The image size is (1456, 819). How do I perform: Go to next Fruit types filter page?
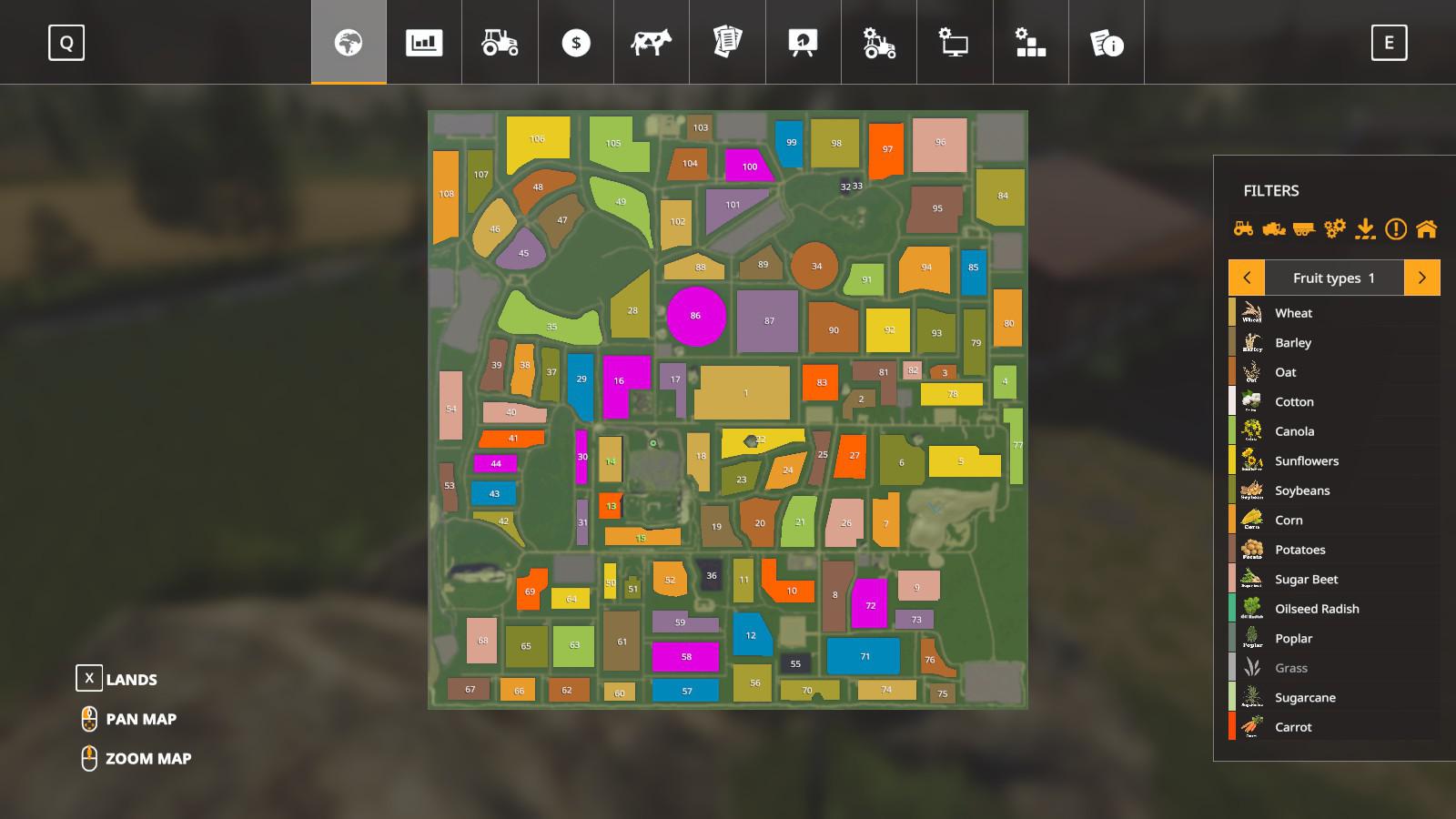(1421, 278)
